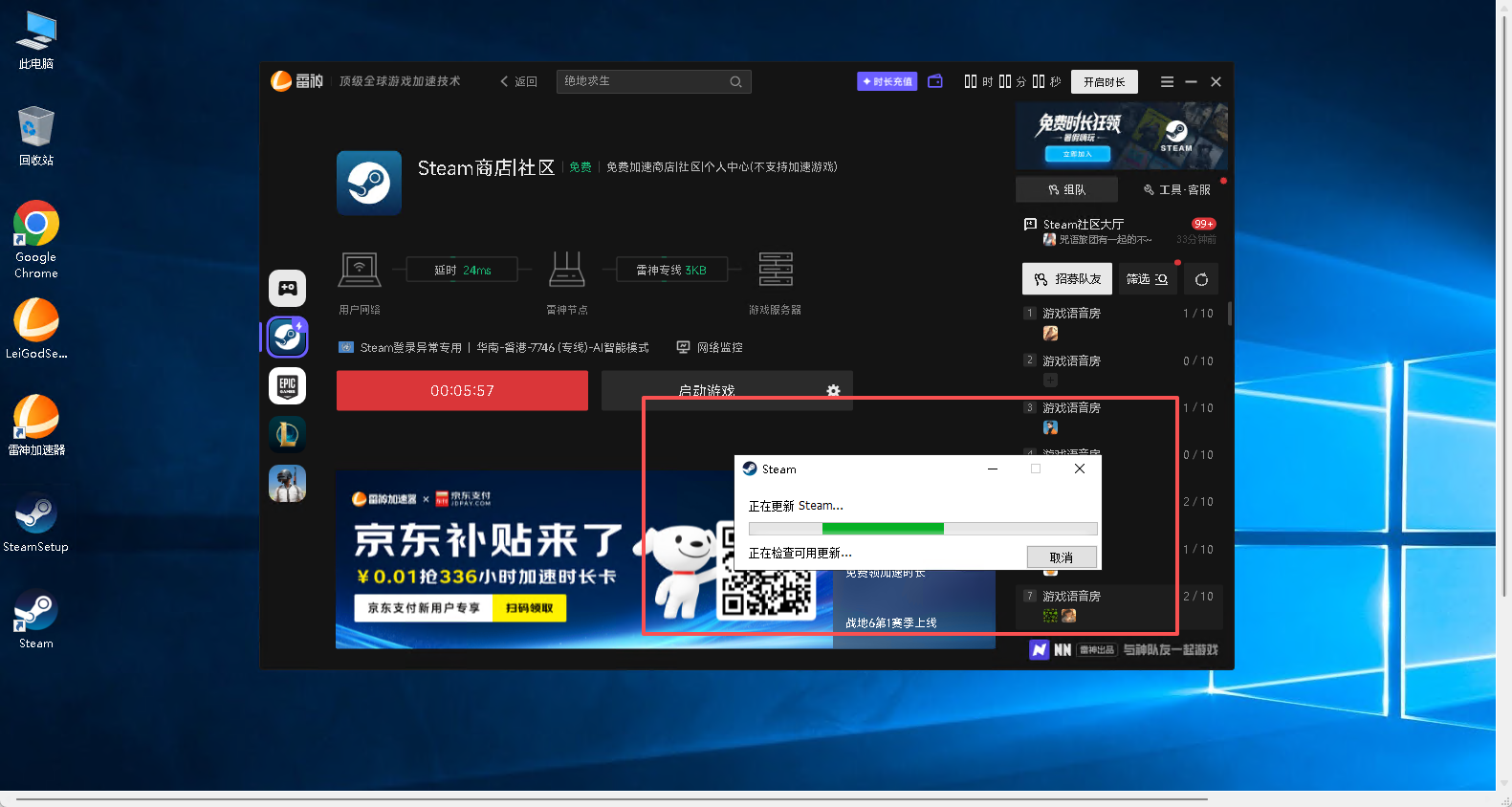Open launch settings gear on 启动游戏 button
Viewport: 1512px width, 807px height.
[833, 391]
